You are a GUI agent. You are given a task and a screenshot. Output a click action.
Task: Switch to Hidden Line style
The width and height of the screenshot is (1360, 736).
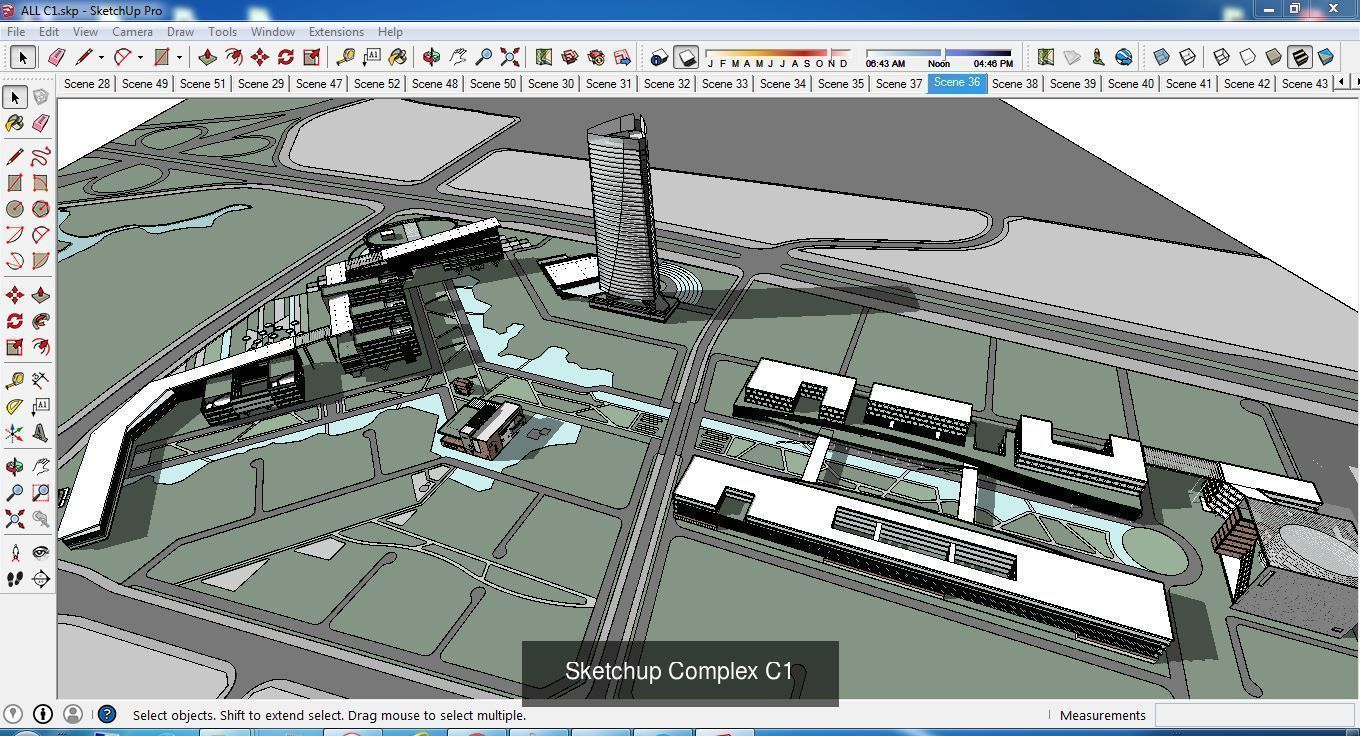1248,57
